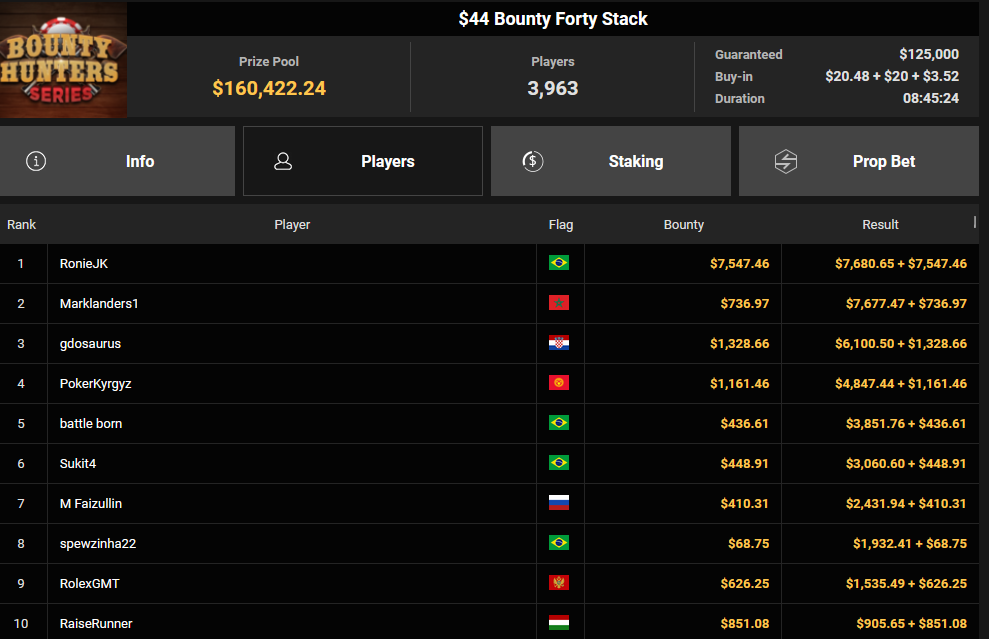This screenshot has height=639, width=989.
Task: Click the guaranteed value $125,000
Action: pos(929,54)
